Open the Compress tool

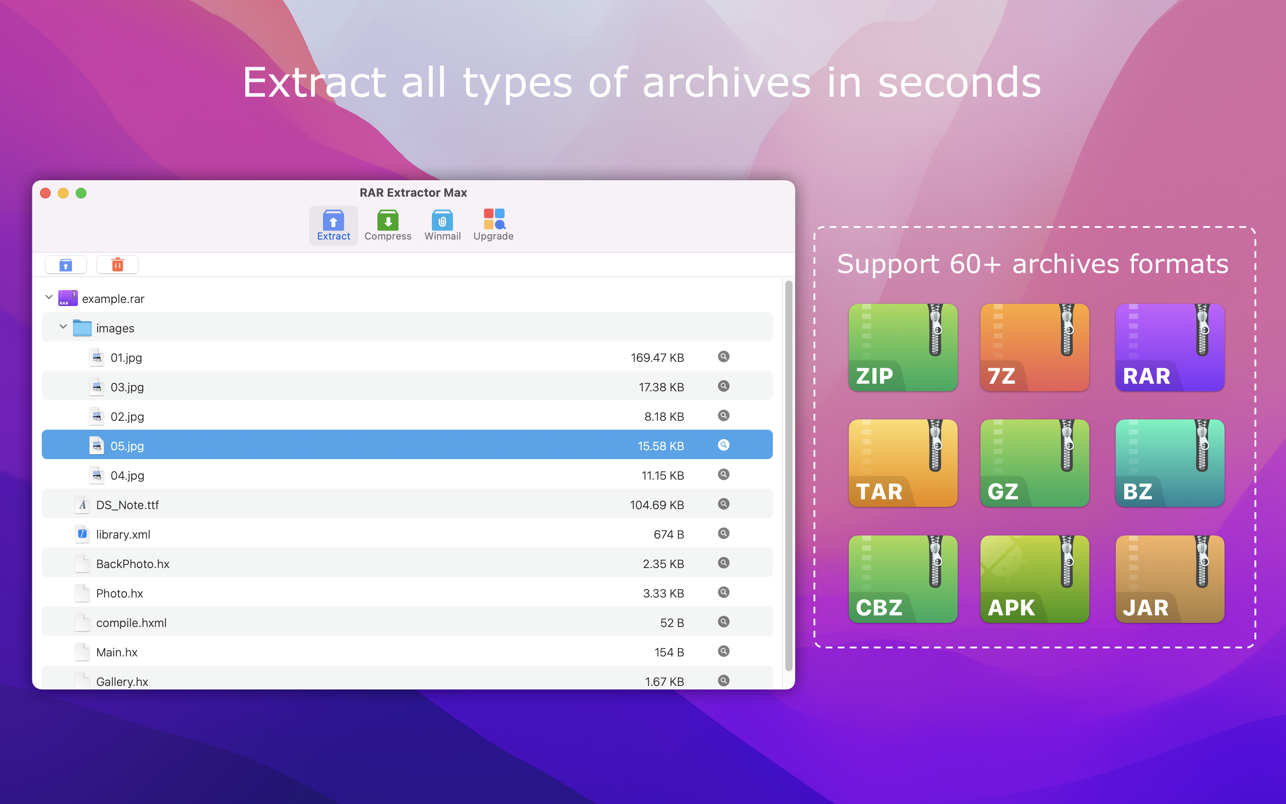coord(387,225)
